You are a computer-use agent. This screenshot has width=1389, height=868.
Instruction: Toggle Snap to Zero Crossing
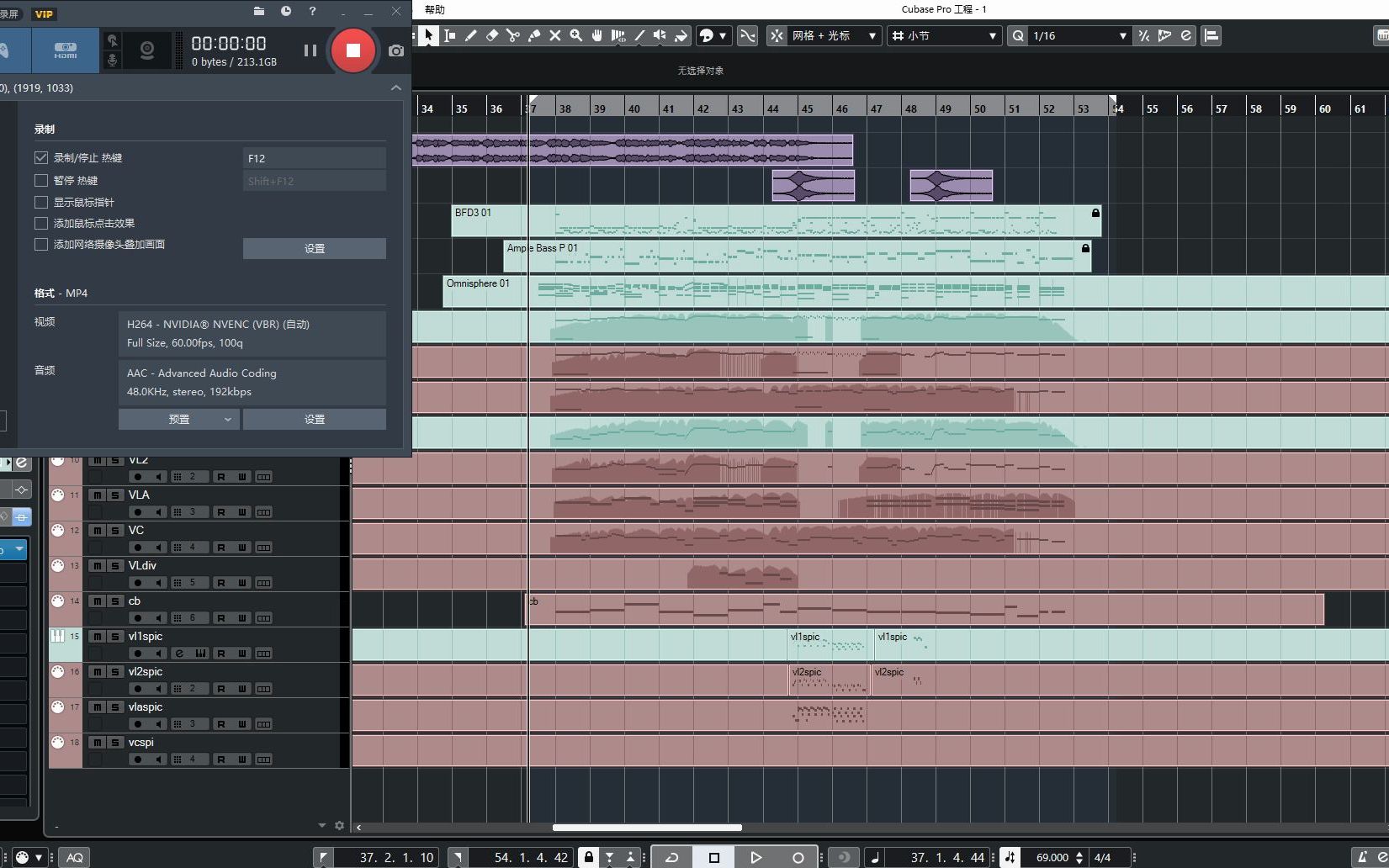pyautogui.click(x=747, y=35)
